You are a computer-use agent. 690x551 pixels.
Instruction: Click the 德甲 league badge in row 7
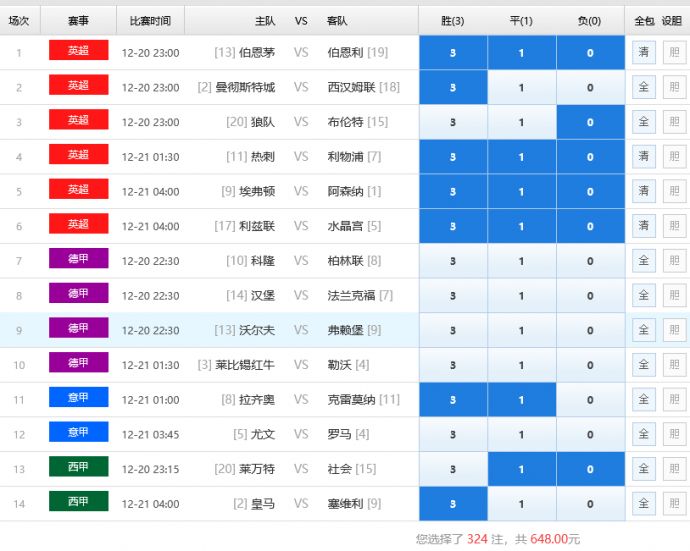(78, 259)
